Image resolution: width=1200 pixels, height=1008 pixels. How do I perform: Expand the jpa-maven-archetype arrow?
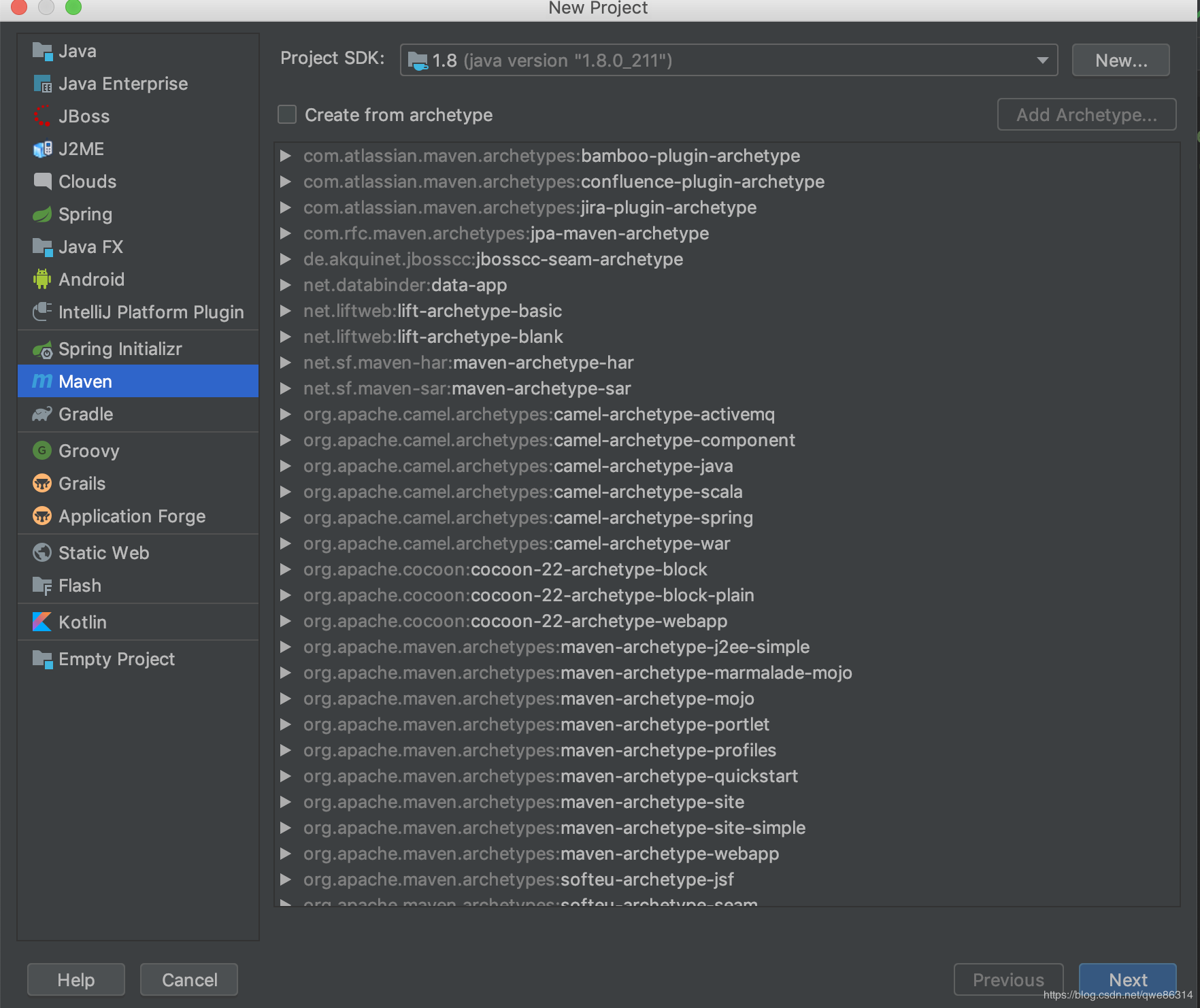tap(286, 233)
